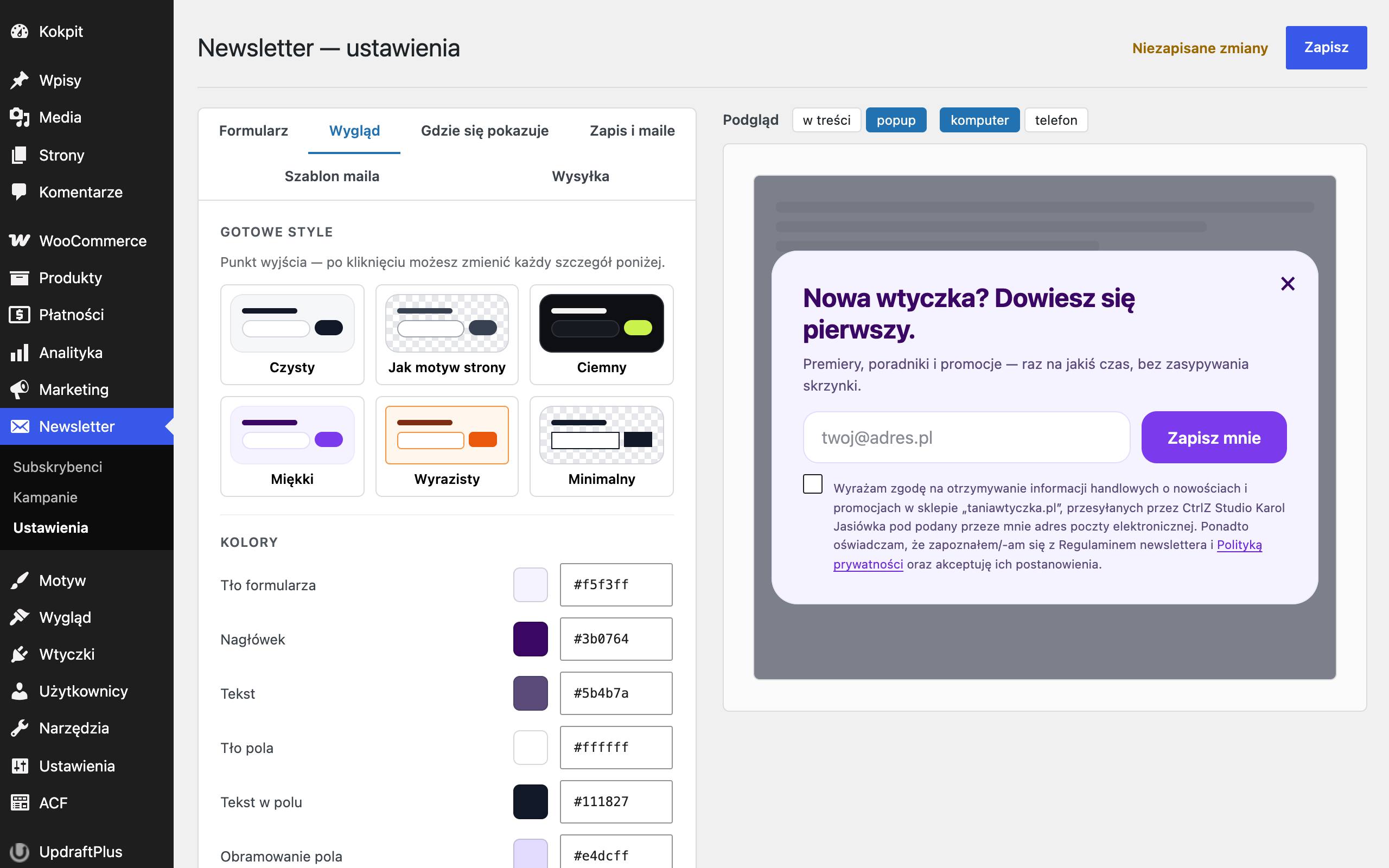Open Media library icon

tap(20, 117)
